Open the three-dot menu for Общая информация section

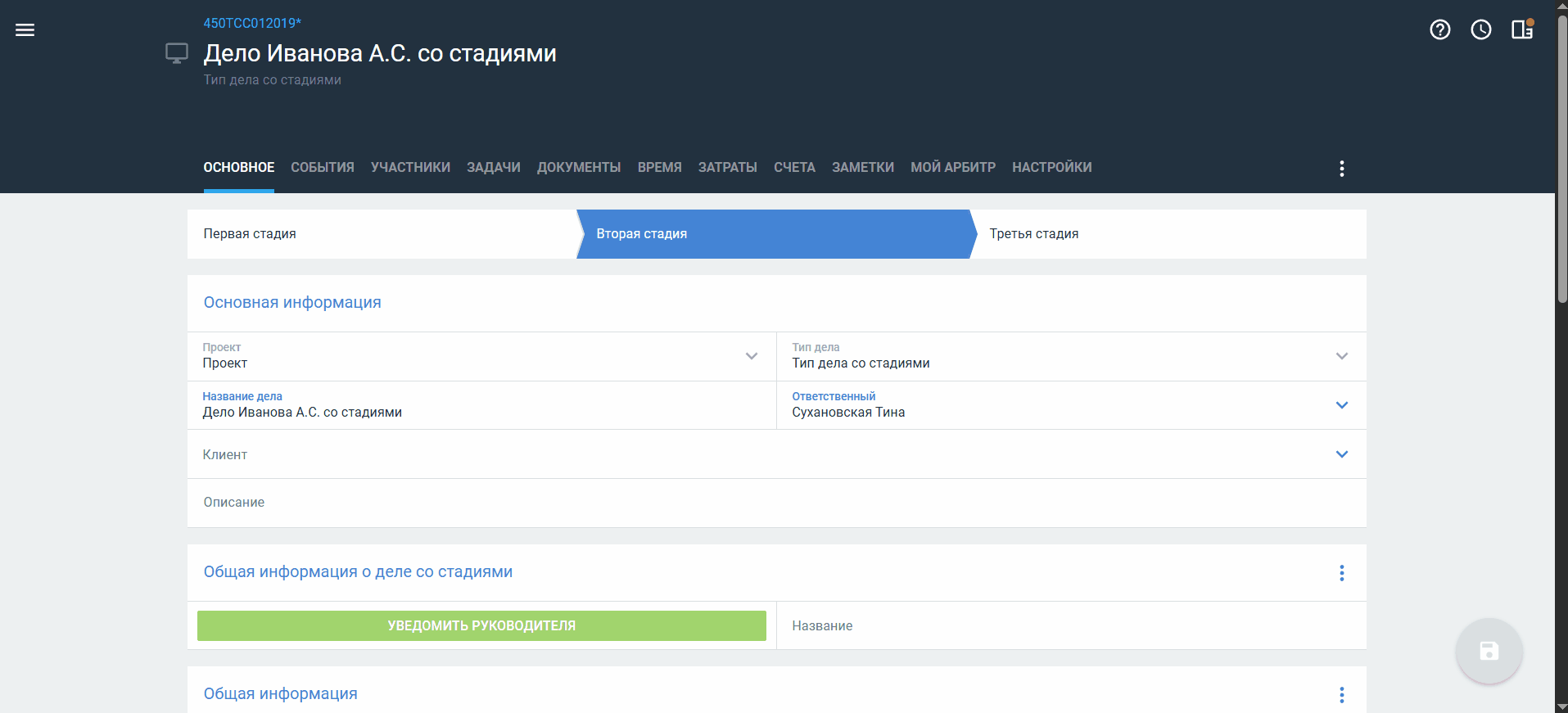point(1341,695)
